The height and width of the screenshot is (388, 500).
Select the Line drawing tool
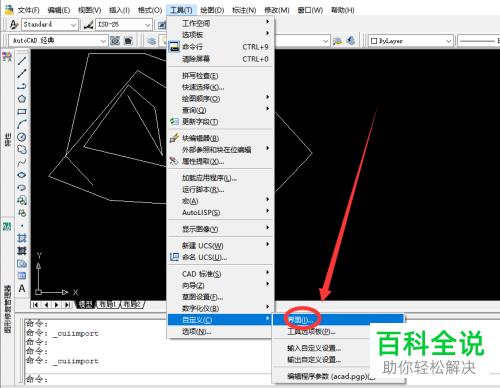pyautogui.click(x=22, y=61)
